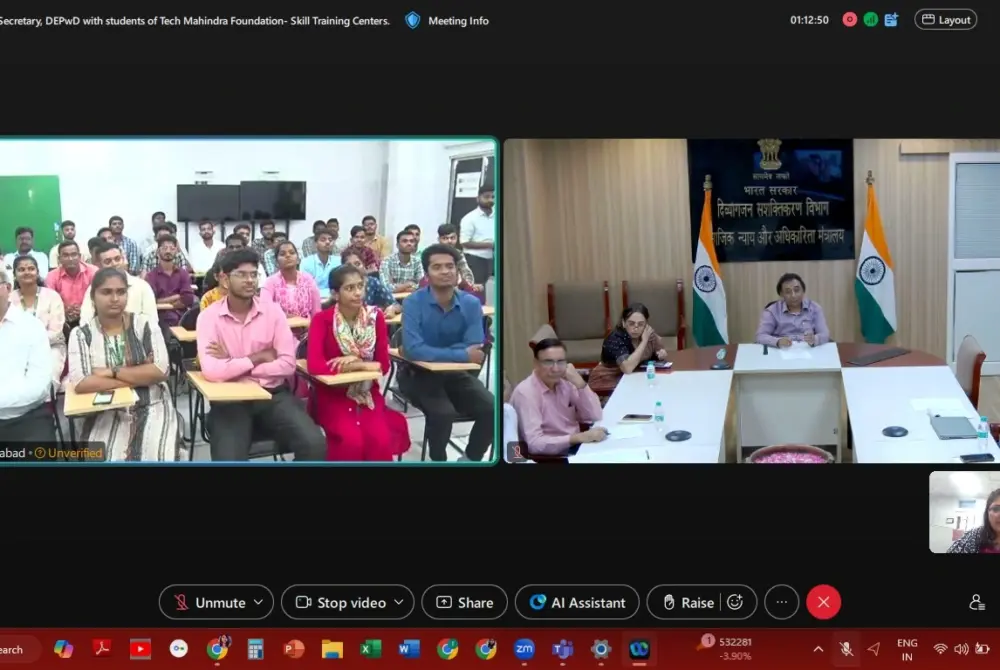Expand audio options arrow beside Unmute
The height and width of the screenshot is (670, 1000).
[x=258, y=602]
